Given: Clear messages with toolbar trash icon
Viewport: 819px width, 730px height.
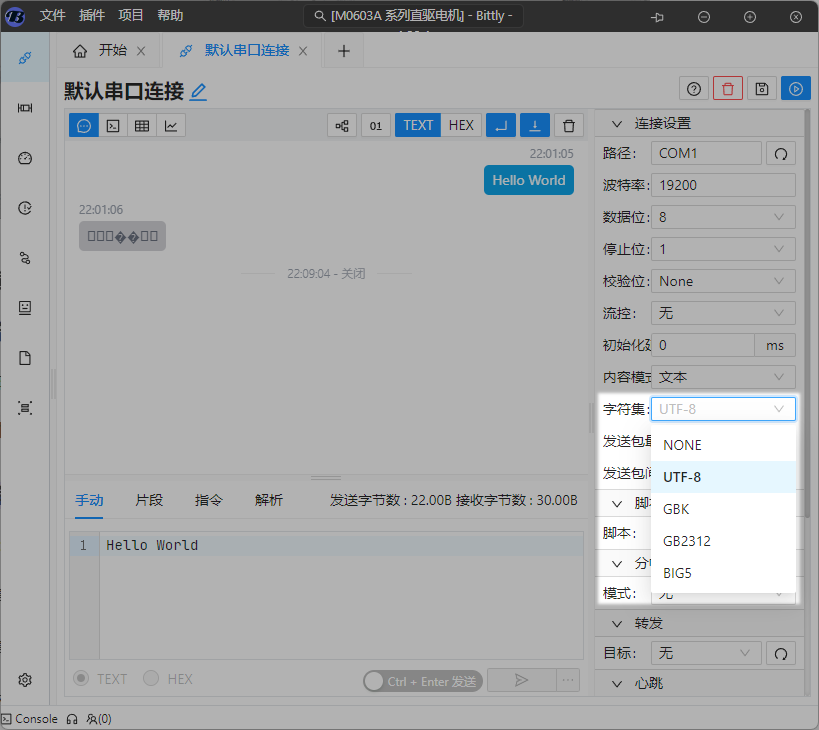Looking at the screenshot, I should 569,125.
